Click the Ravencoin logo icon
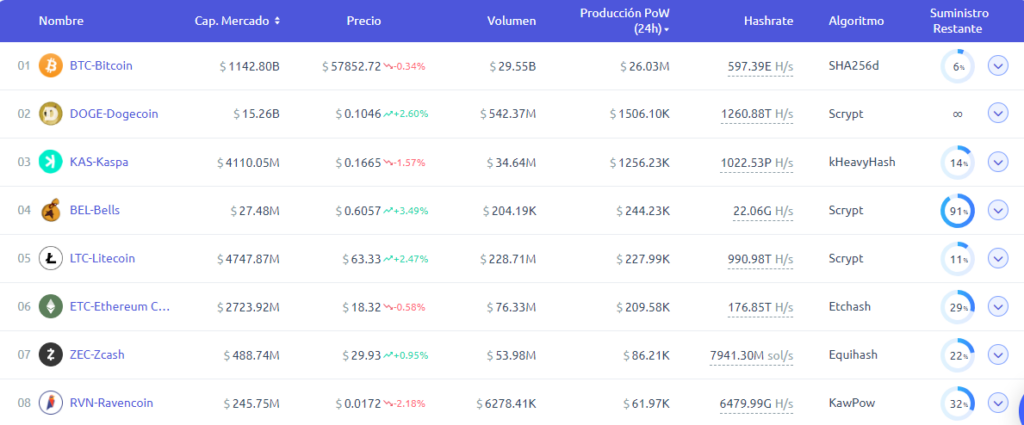The height and width of the screenshot is (425, 1024). click(x=51, y=403)
